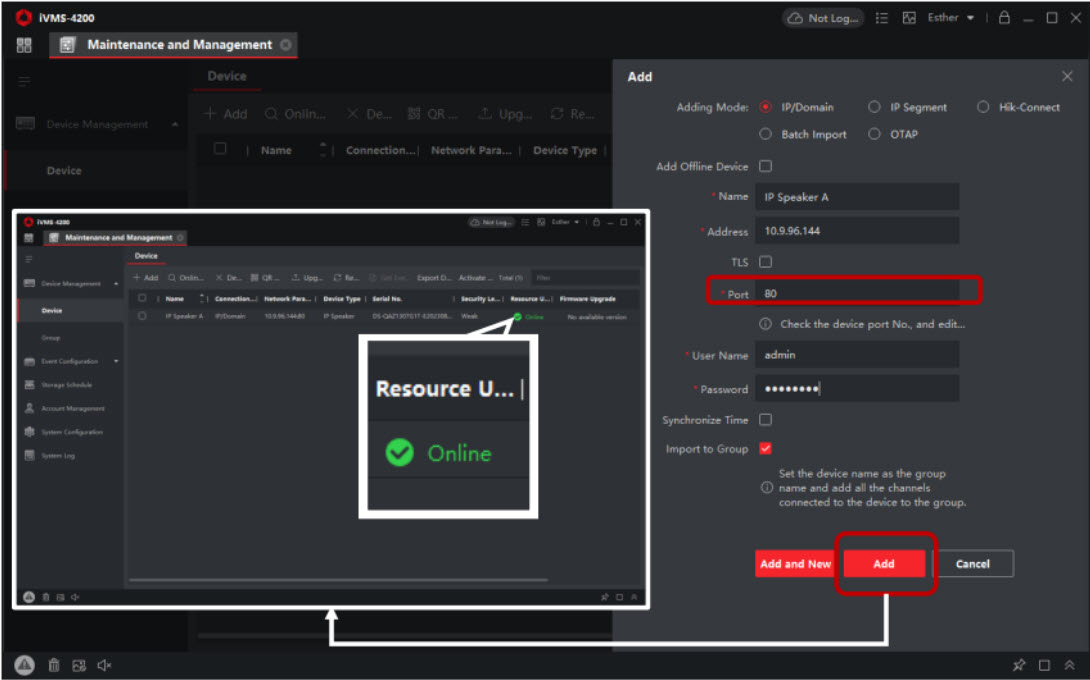Choose Hik-Connect adding mode

click(983, 107)
